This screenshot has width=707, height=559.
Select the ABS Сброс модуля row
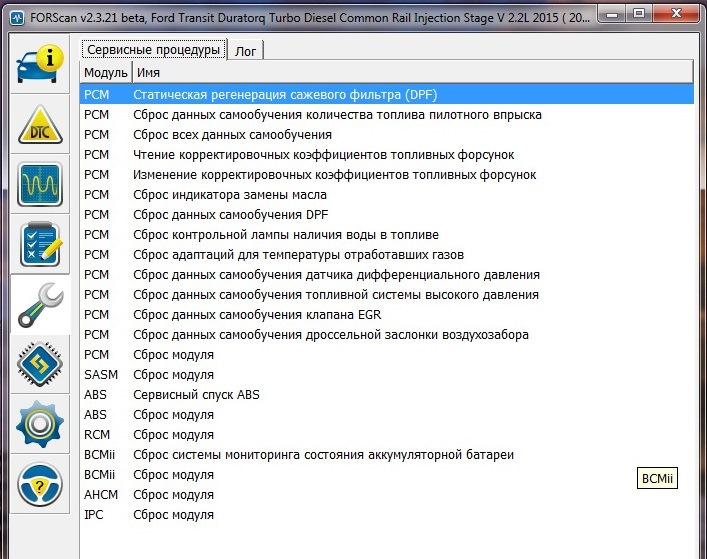pyautogui.click(x=386, y=415)
